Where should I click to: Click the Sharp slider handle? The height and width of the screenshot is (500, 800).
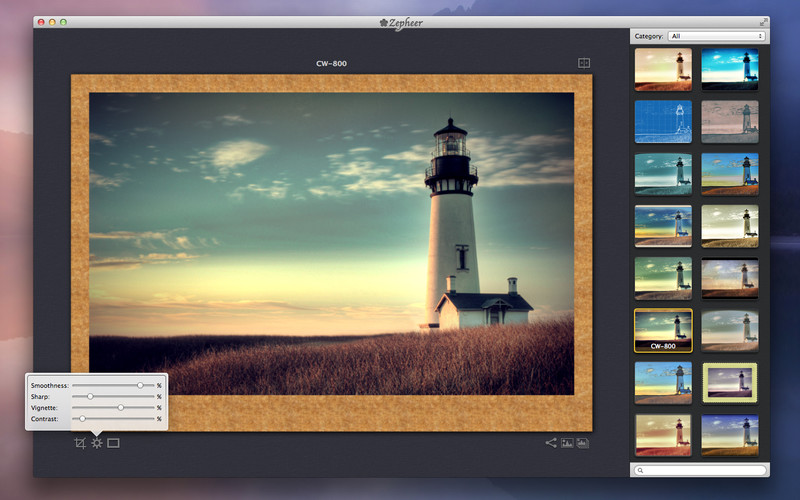coord(90,396)
